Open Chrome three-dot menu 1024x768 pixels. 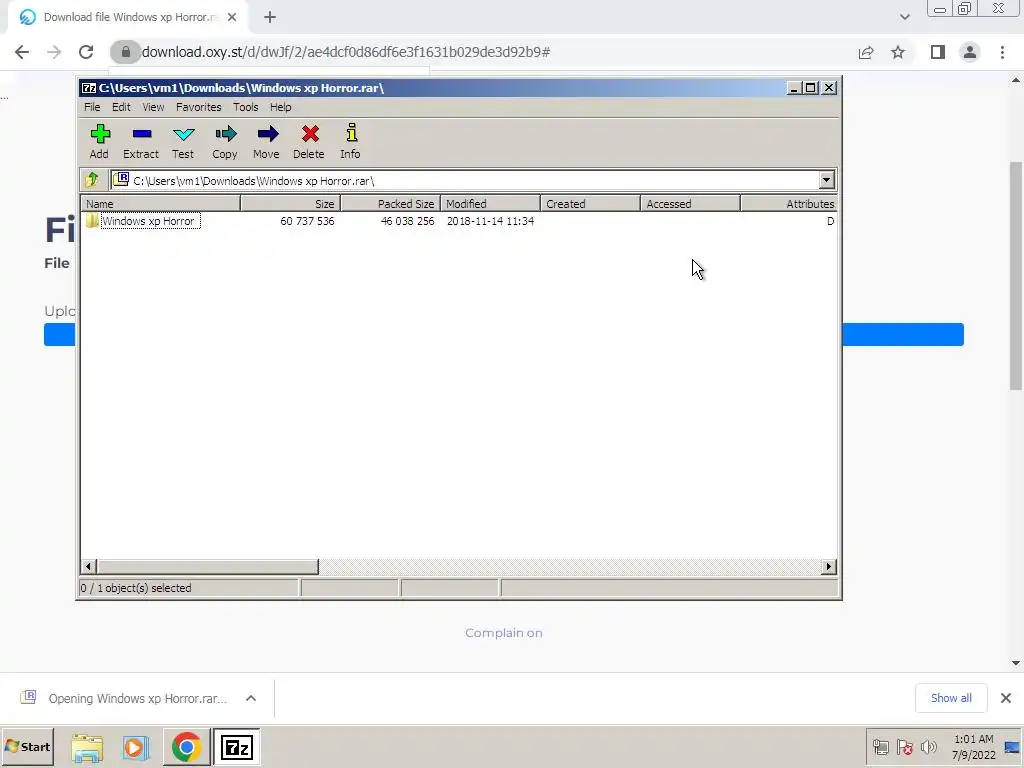[1002, 52]
